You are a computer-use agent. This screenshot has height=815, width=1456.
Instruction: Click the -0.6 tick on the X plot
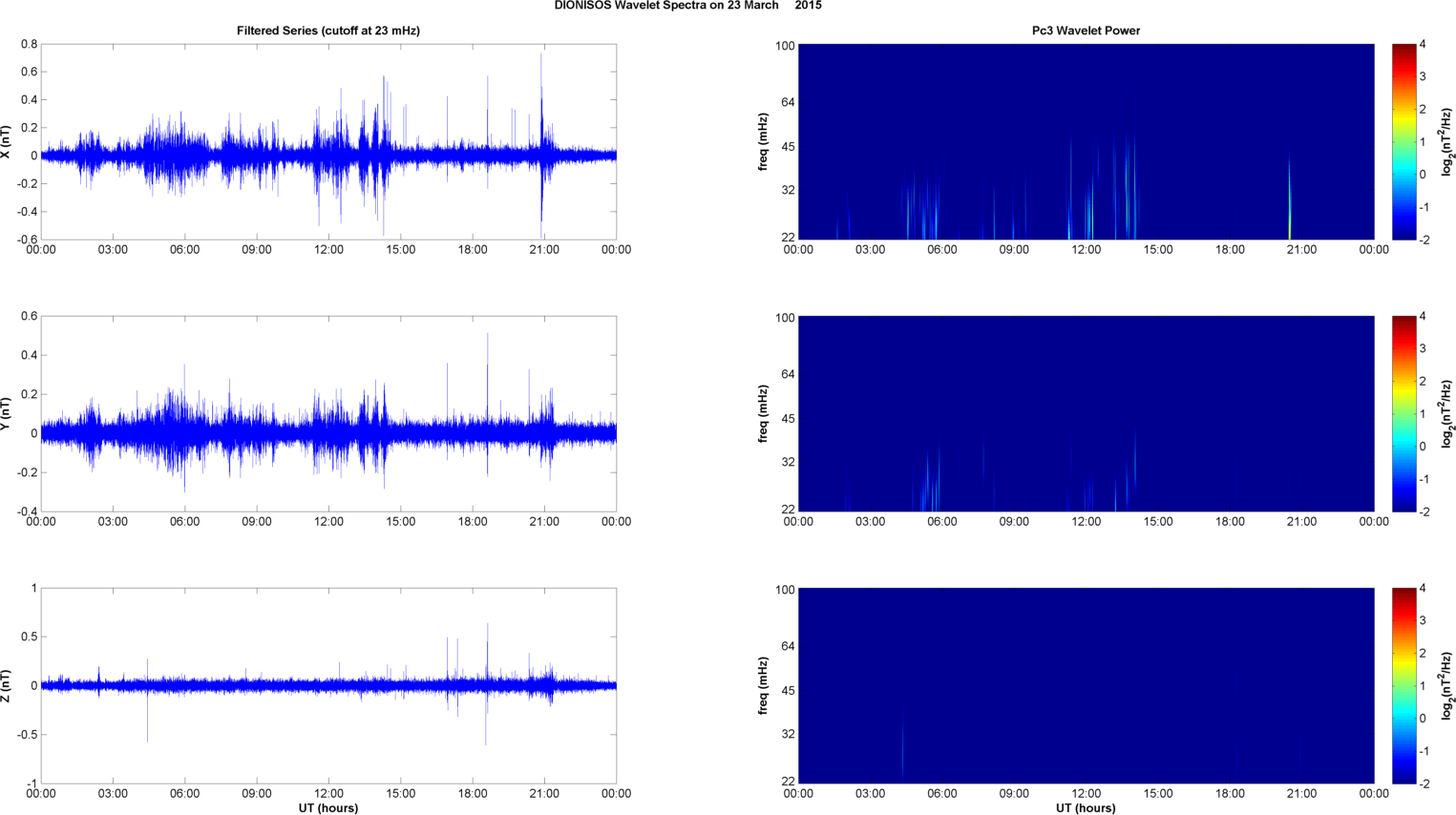pos(27,240)
